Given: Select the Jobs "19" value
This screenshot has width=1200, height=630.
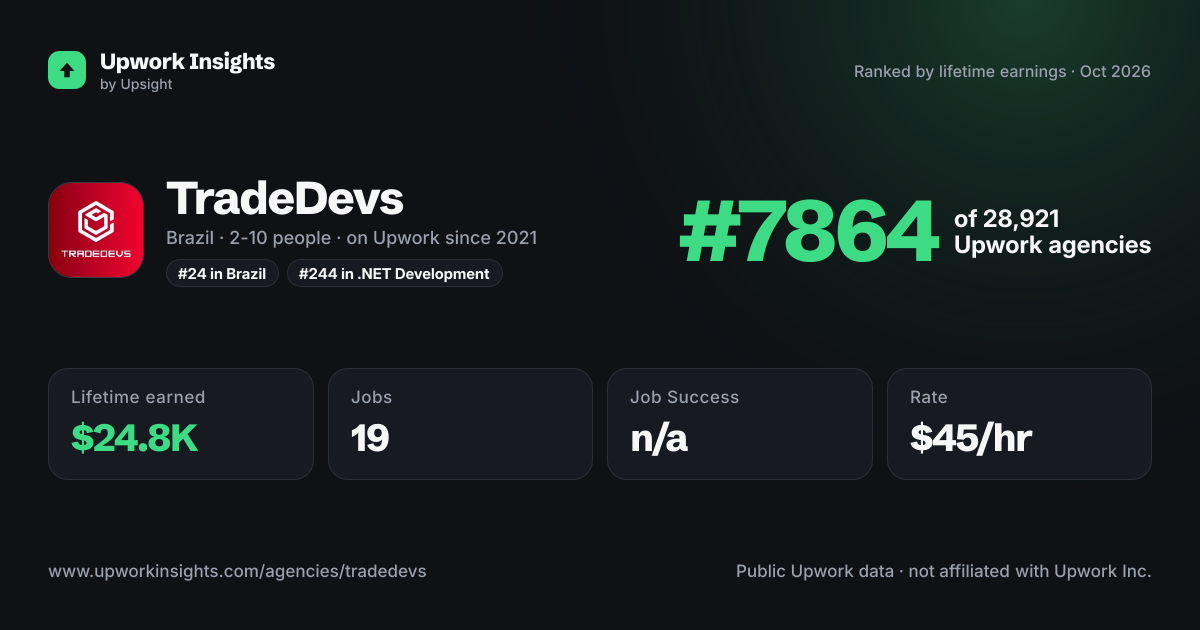Looking at the screenshot, I should point(370,438).
